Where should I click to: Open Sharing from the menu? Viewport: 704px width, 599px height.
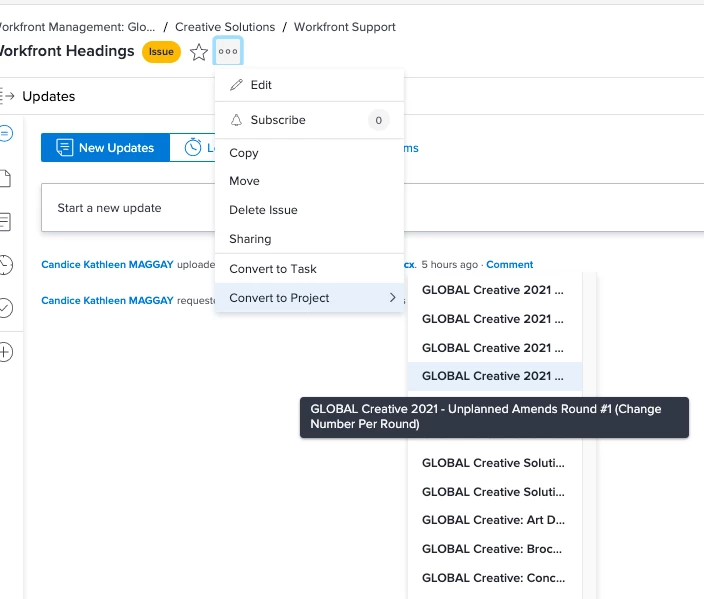(309, 239)
